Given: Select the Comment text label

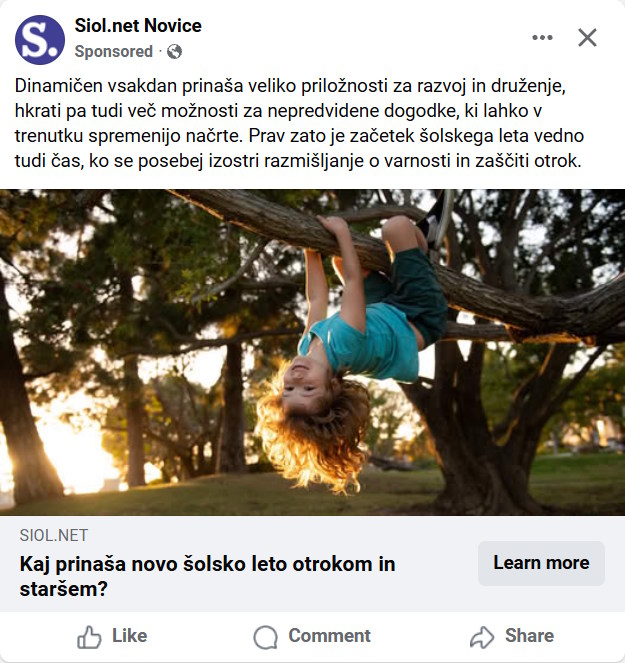Looking at the screenshot, I should pos(329,636).
